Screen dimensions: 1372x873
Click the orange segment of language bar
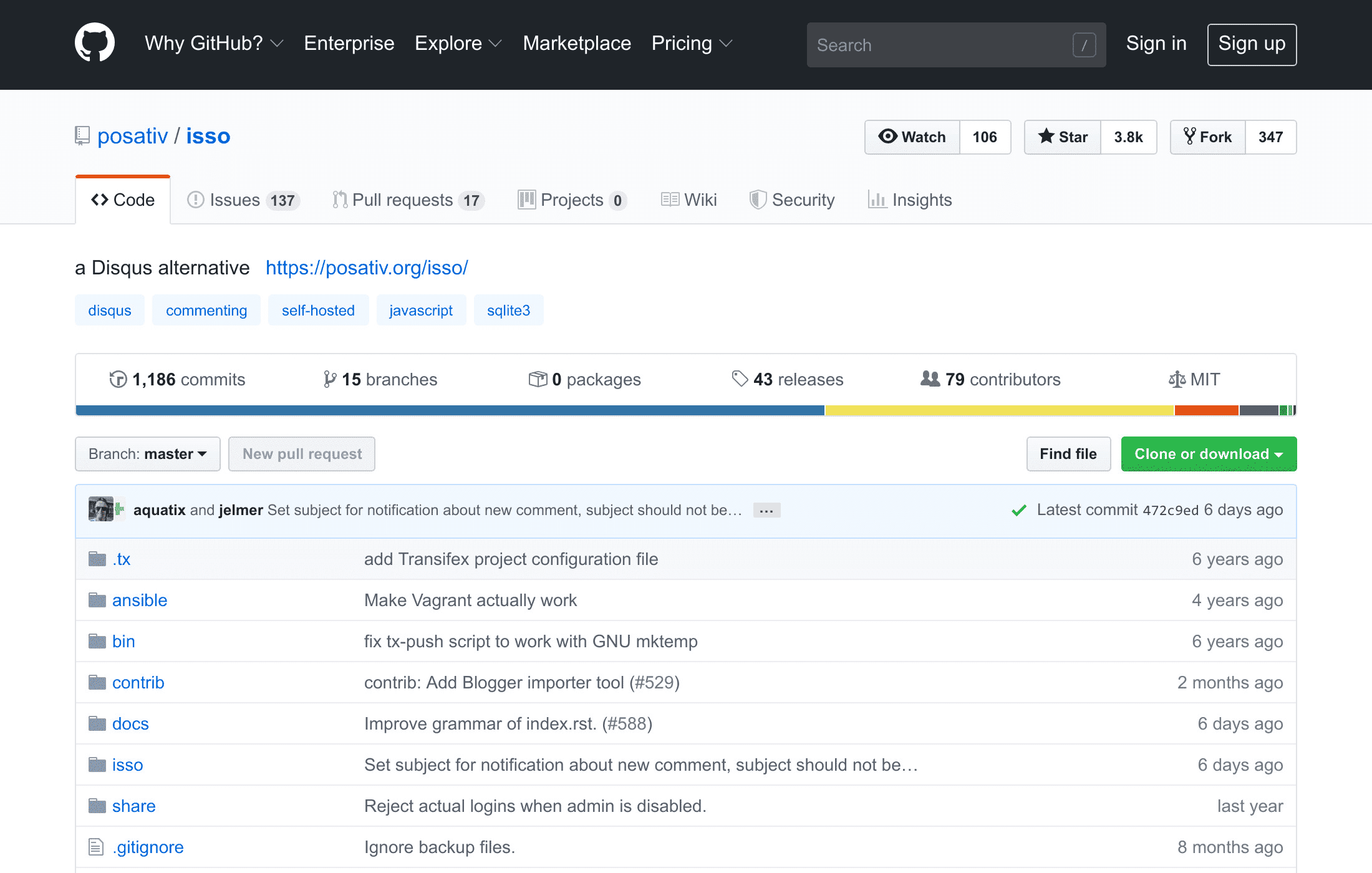point(1206,410)
